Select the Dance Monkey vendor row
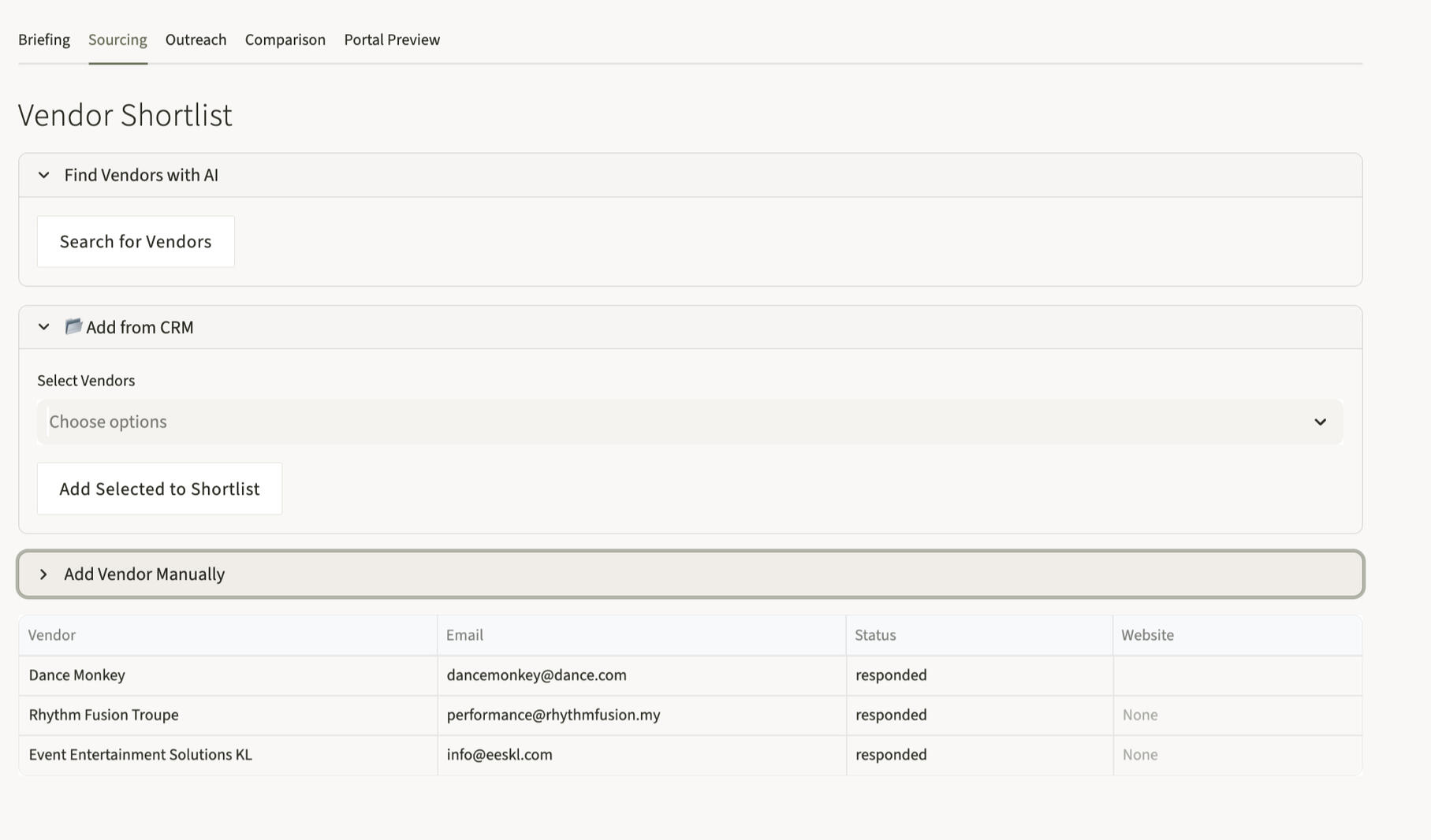The width and height of the screenshot is (1431, 840). tap(76, 675)
